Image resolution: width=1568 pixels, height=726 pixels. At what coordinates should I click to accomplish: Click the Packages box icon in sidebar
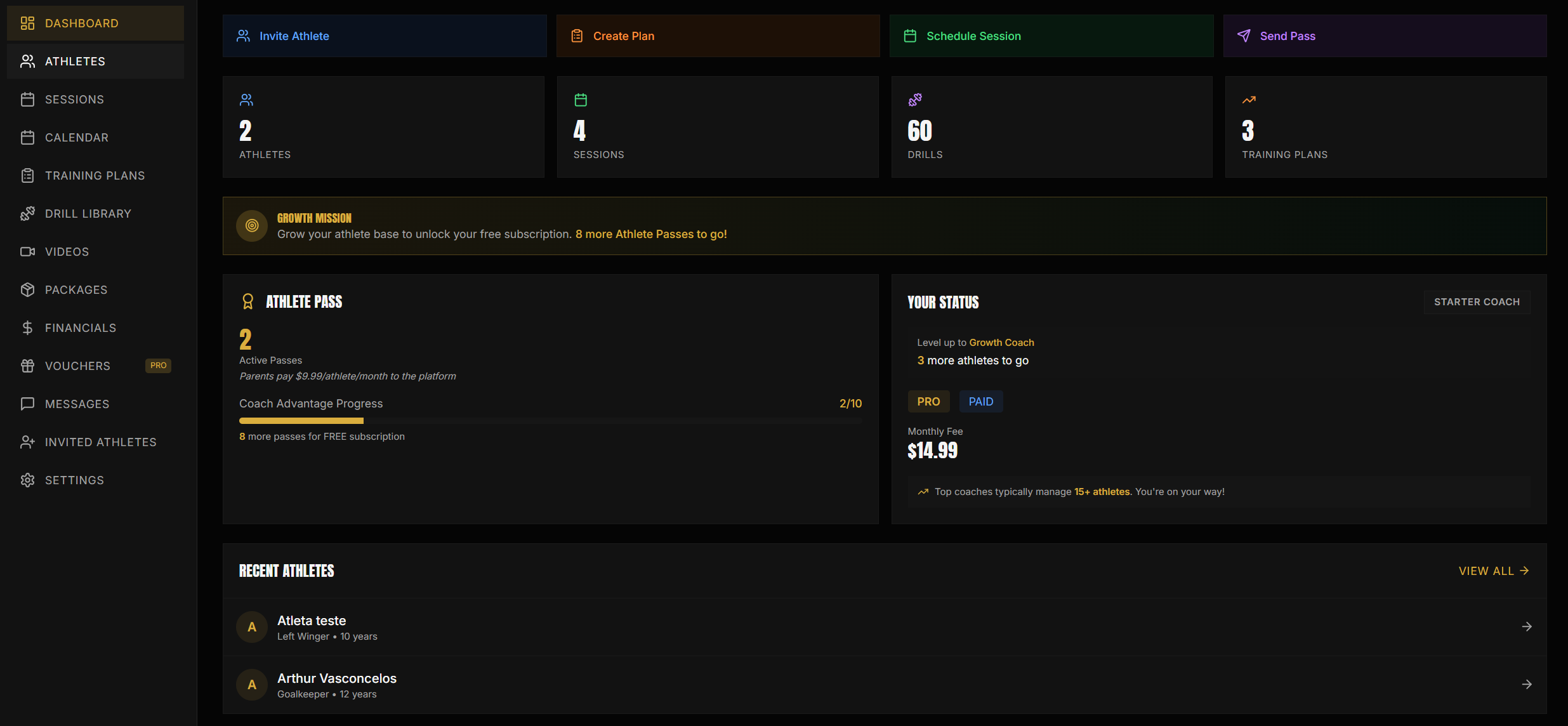point(27,290)
